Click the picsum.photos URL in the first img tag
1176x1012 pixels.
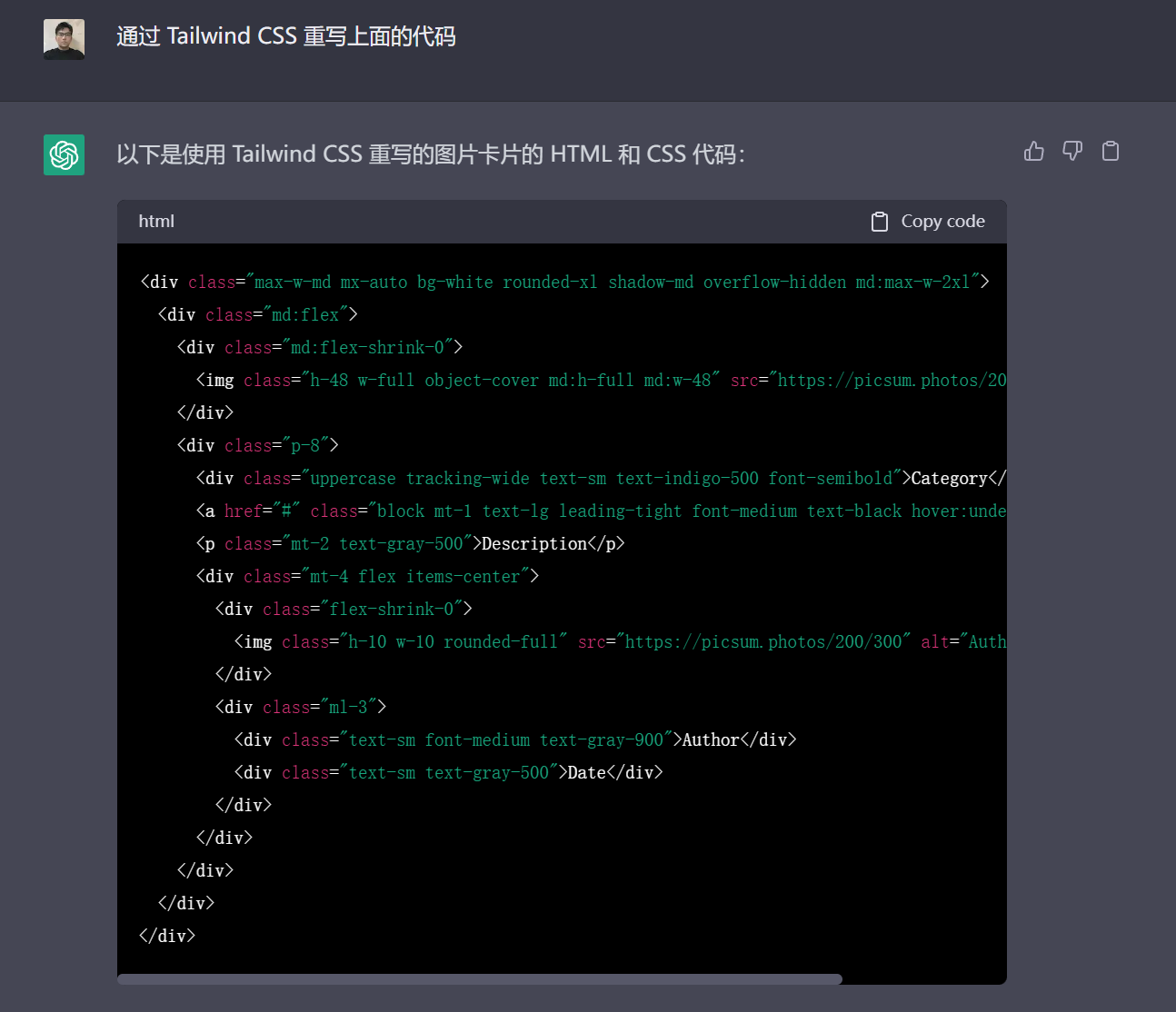point(891,381)
